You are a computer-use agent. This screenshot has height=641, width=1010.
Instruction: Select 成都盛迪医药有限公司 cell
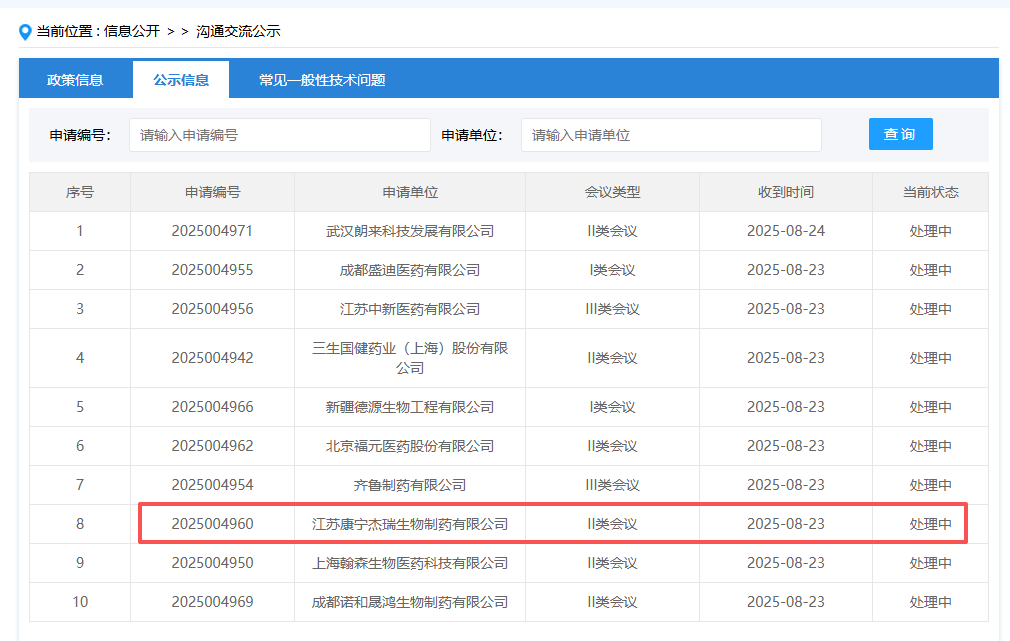410,270
